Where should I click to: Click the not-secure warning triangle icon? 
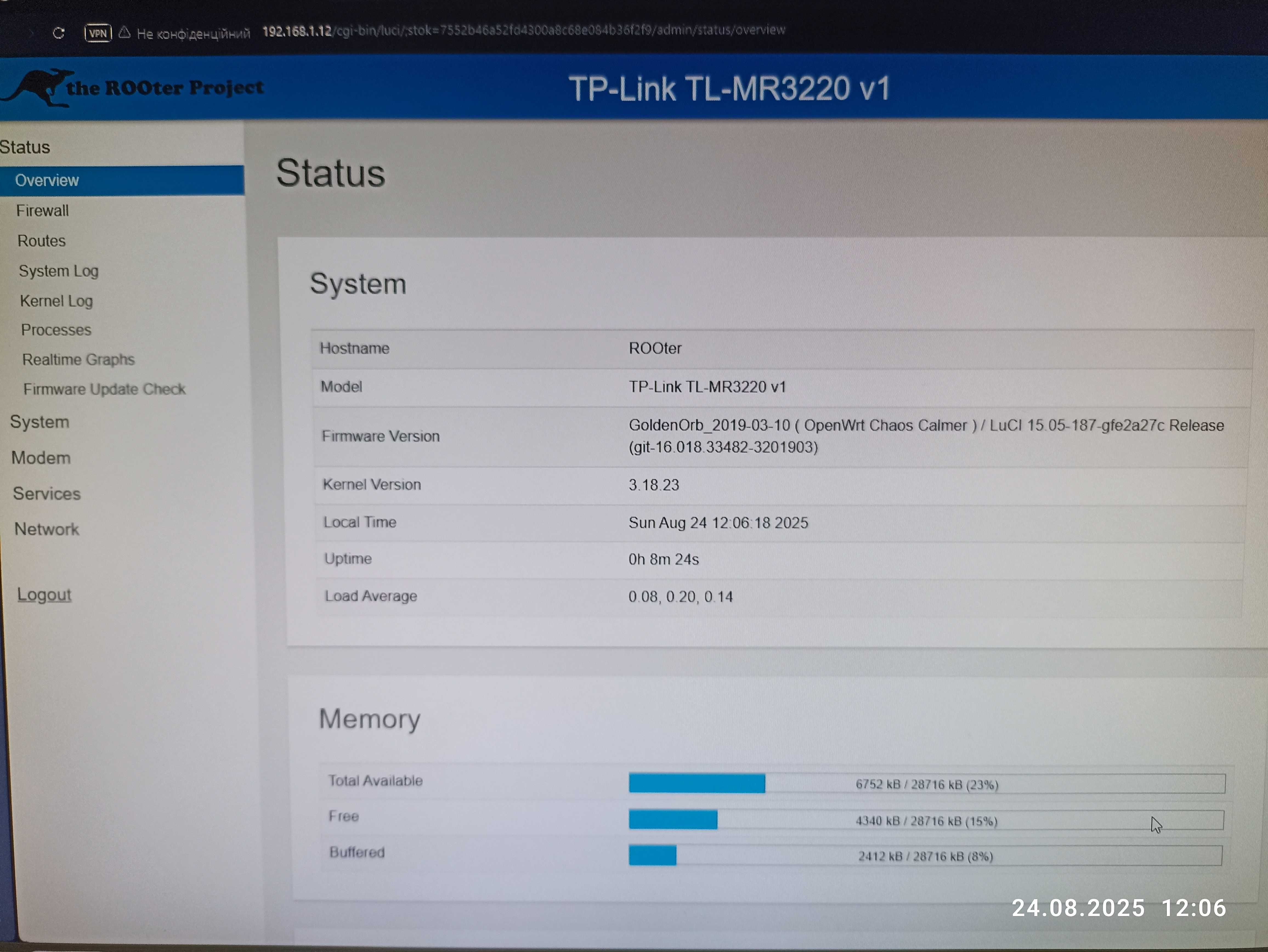click(124, 33)
